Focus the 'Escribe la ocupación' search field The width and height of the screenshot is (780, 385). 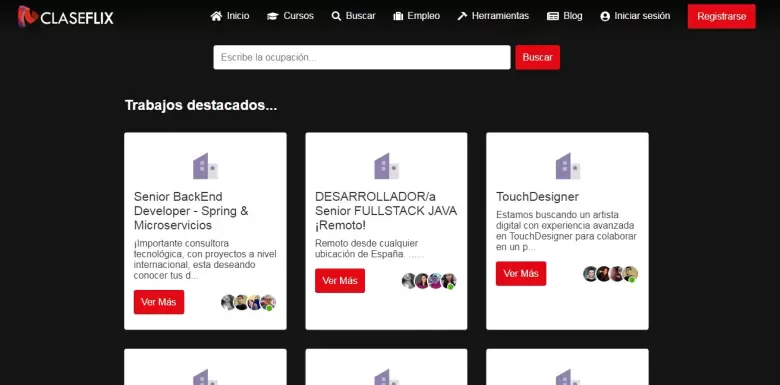pyautogui.click(x=362, y=57)
